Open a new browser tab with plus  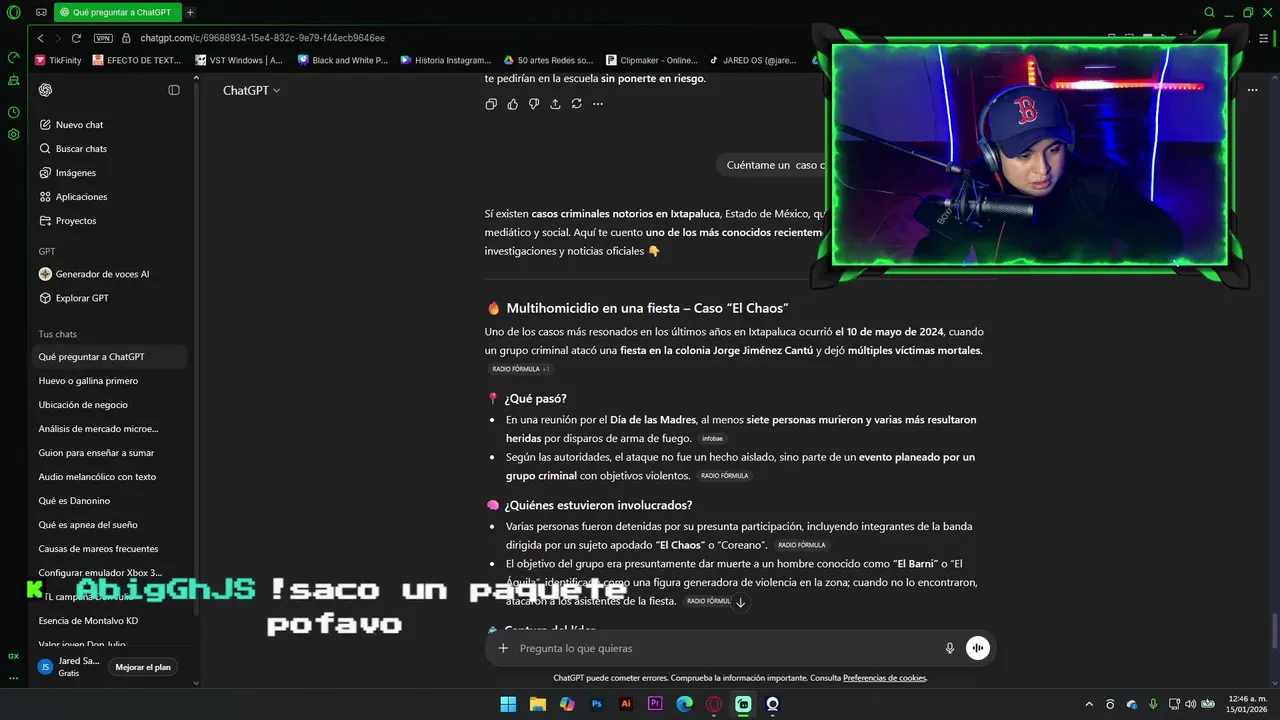point(190,13)
